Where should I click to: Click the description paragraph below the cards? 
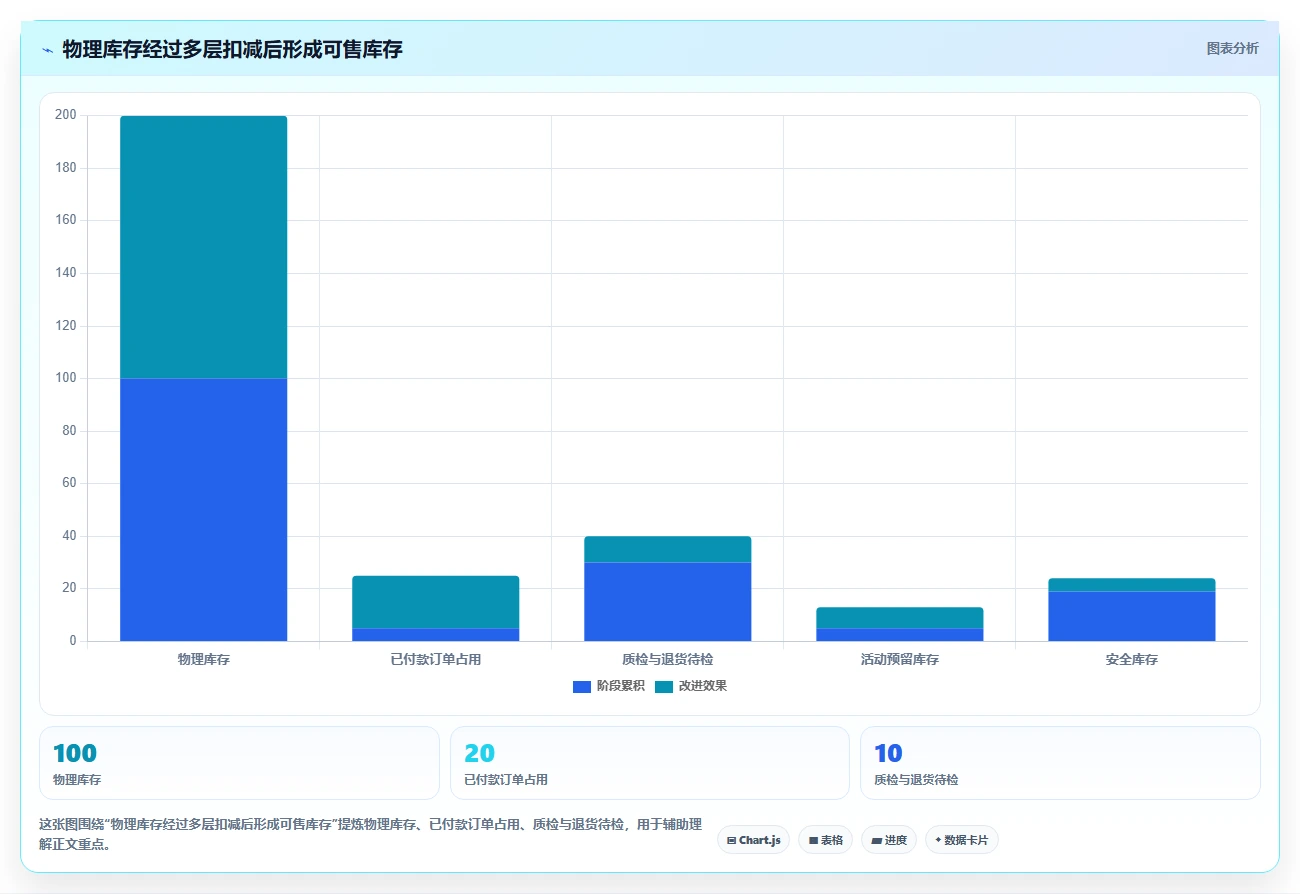click(x=370, y=834)
